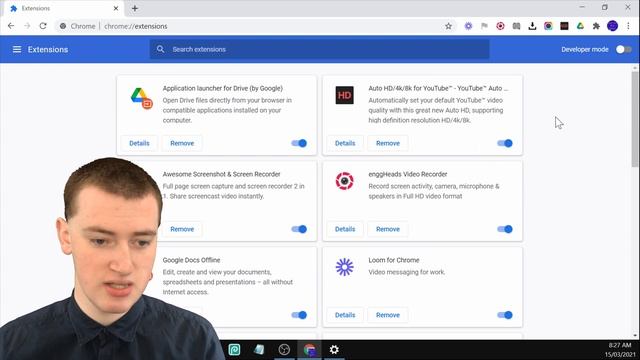640x360 pixels.
Task: Open Chrome's three-dot menu
Action: 628,26
